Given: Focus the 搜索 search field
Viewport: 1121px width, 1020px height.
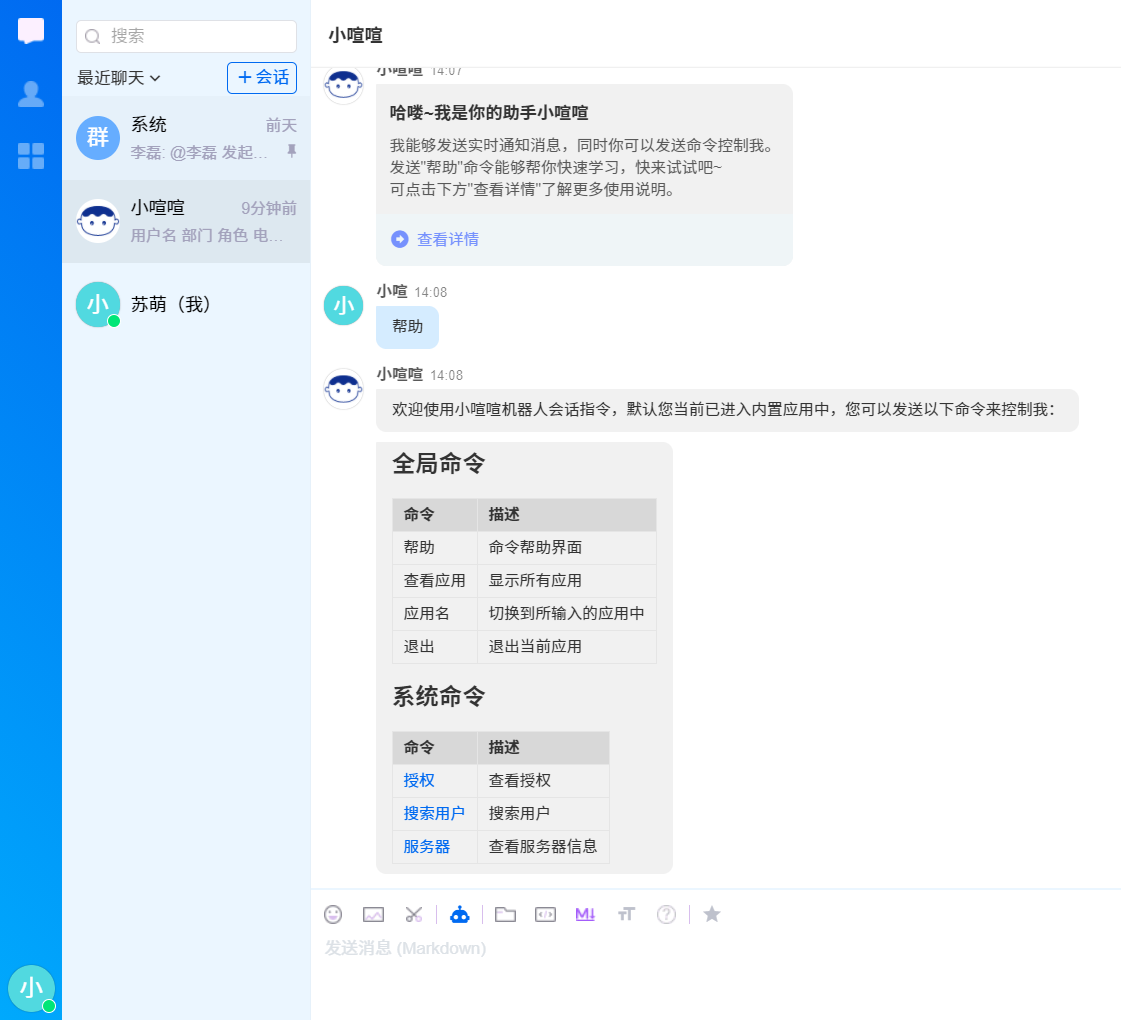Looking at the screenshot, I should pos(198,36).
